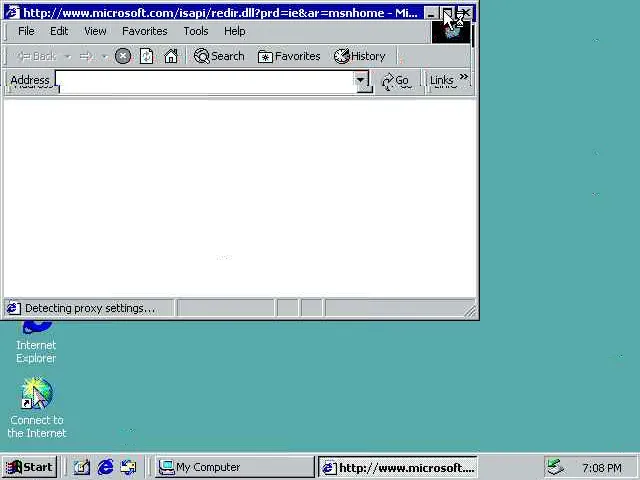Open the Help menu
This screenshot has height=480, width=640.
pyautogui.click(x=235, y=31)
